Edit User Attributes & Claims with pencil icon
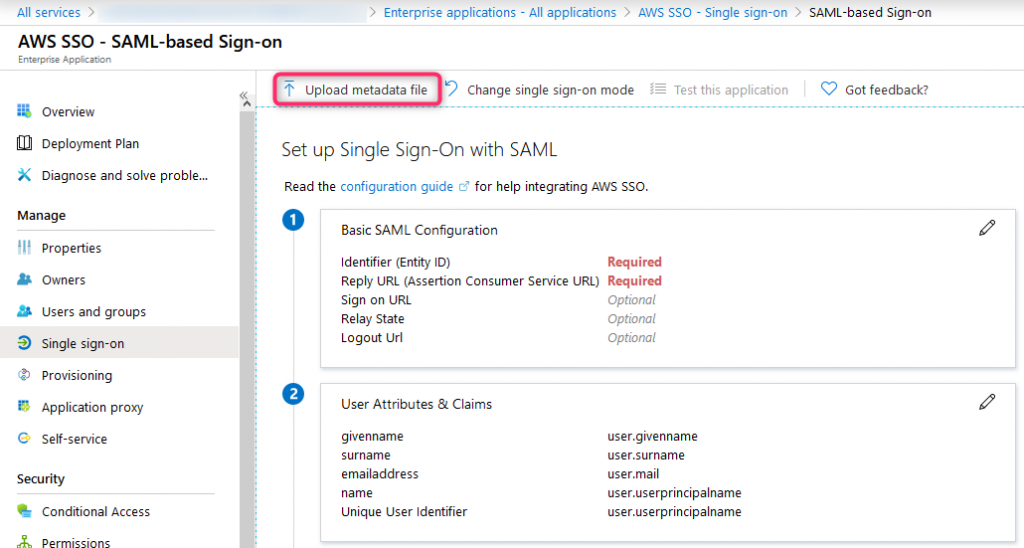 (x=987, y=402)
